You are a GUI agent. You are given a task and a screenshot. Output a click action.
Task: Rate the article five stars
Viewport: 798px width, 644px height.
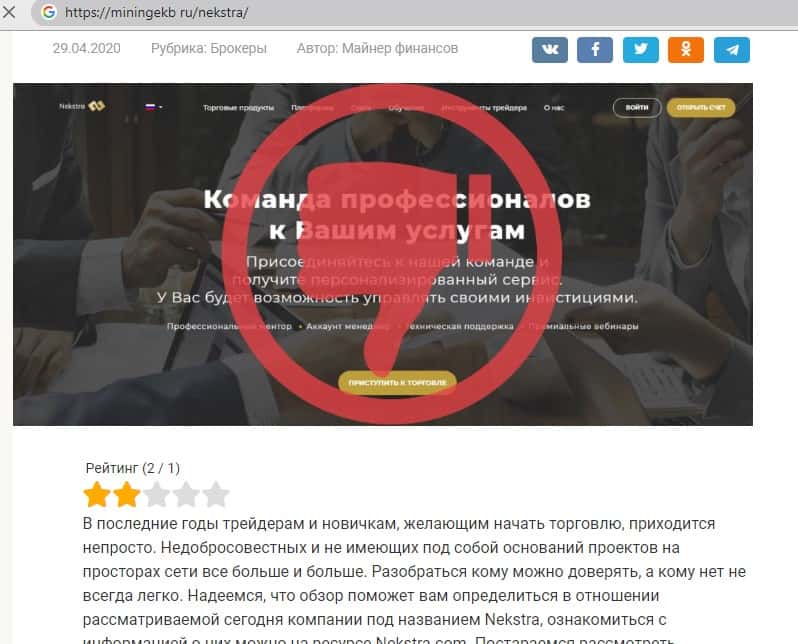tap(216, 494)
